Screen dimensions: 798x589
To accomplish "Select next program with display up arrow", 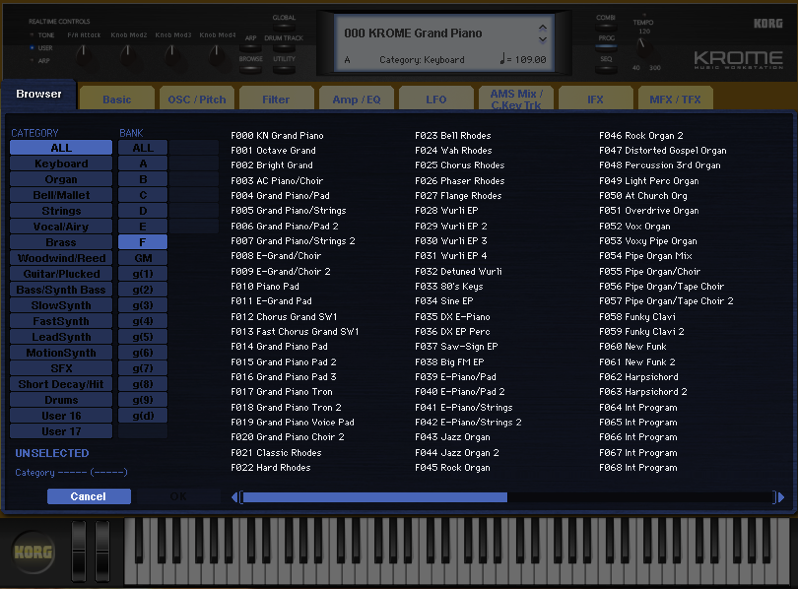I will pos(543,27).
